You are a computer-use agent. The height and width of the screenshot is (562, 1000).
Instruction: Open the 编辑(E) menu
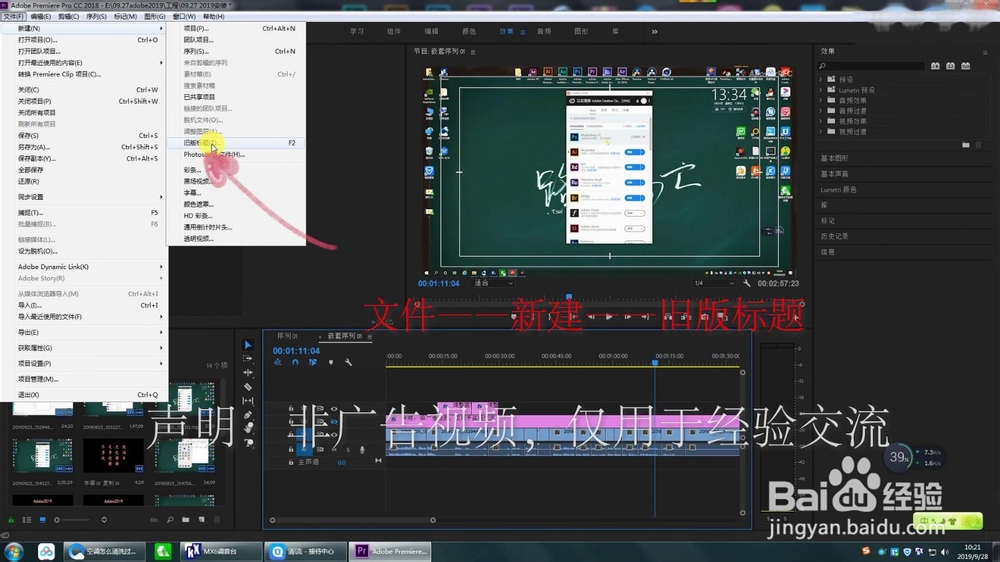click(40, 17)
